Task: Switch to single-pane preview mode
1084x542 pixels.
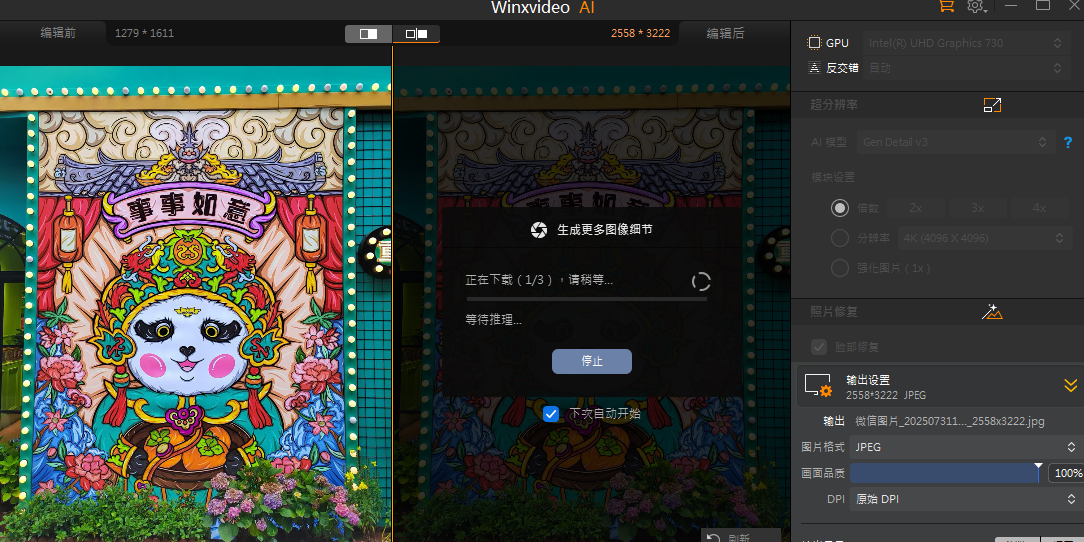Action: click(x=368, y=33)
